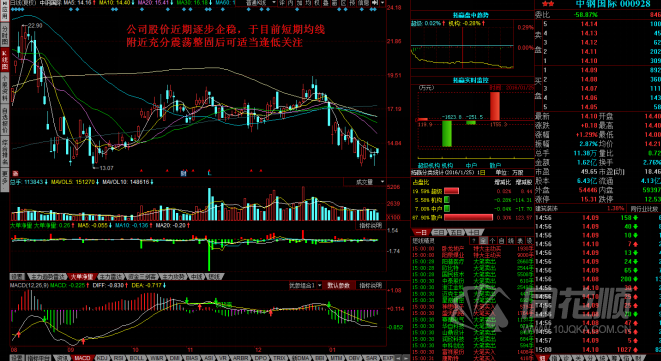Click the 应用 sidebar button
The width and height of the screenshot is (661, 361).
[5, 12]
